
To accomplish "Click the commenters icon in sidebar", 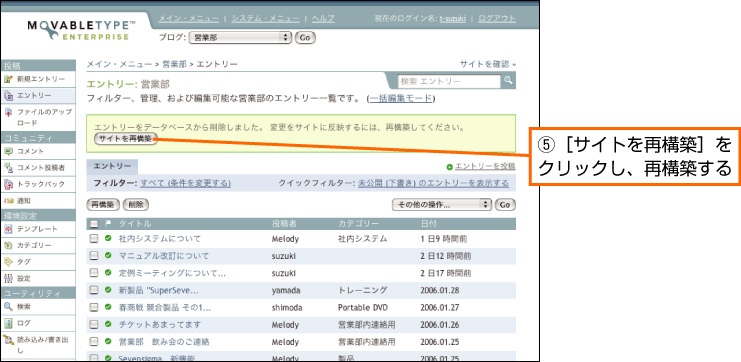I will coord(8,168).
